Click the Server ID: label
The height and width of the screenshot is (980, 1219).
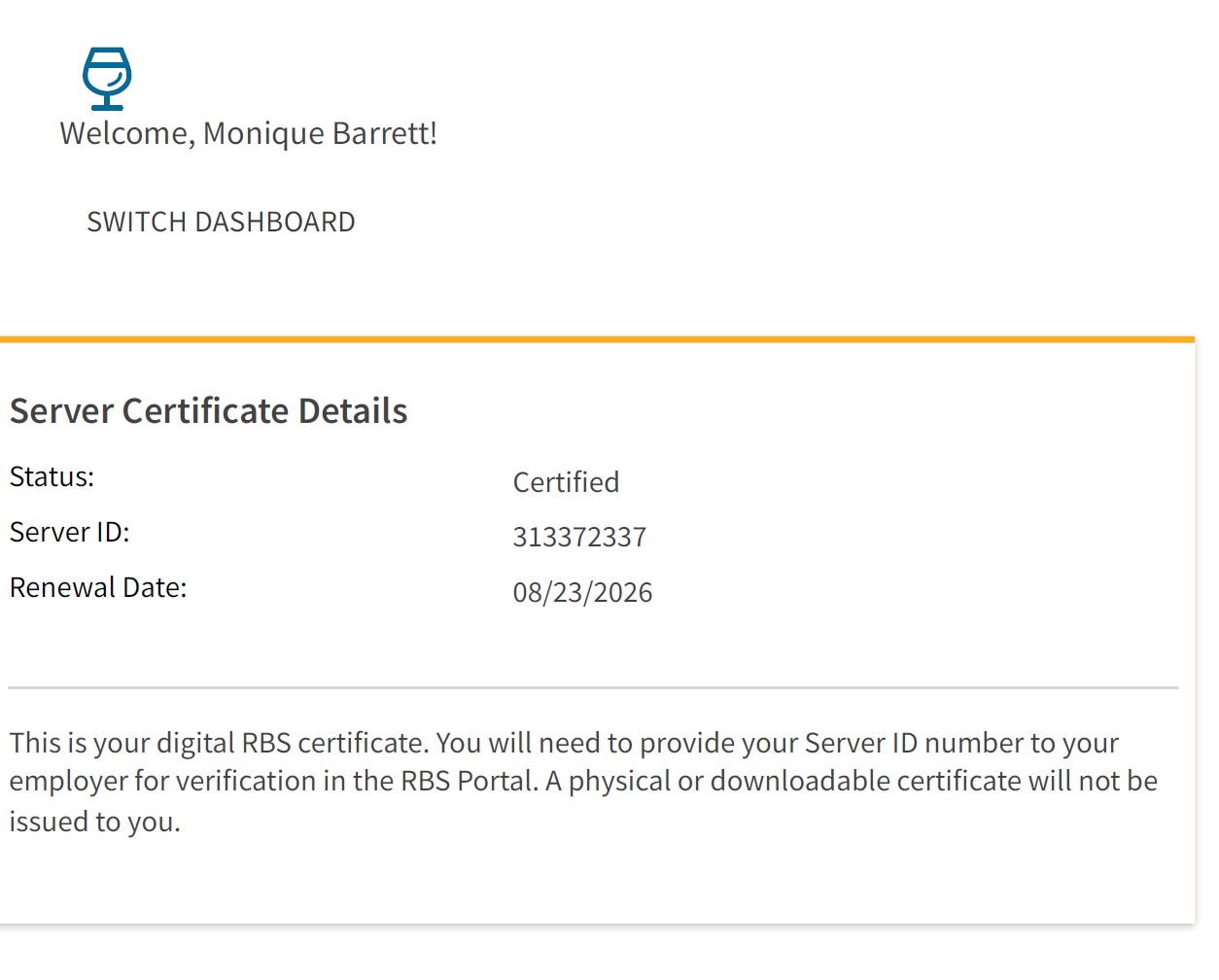(x=69, y=533)
